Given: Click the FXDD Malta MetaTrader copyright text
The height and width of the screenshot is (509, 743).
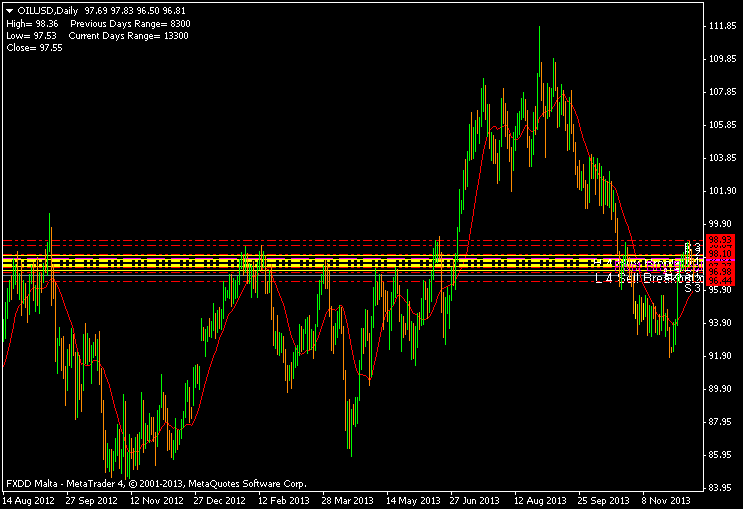Looking at the screenshot, I should (155, 482).
